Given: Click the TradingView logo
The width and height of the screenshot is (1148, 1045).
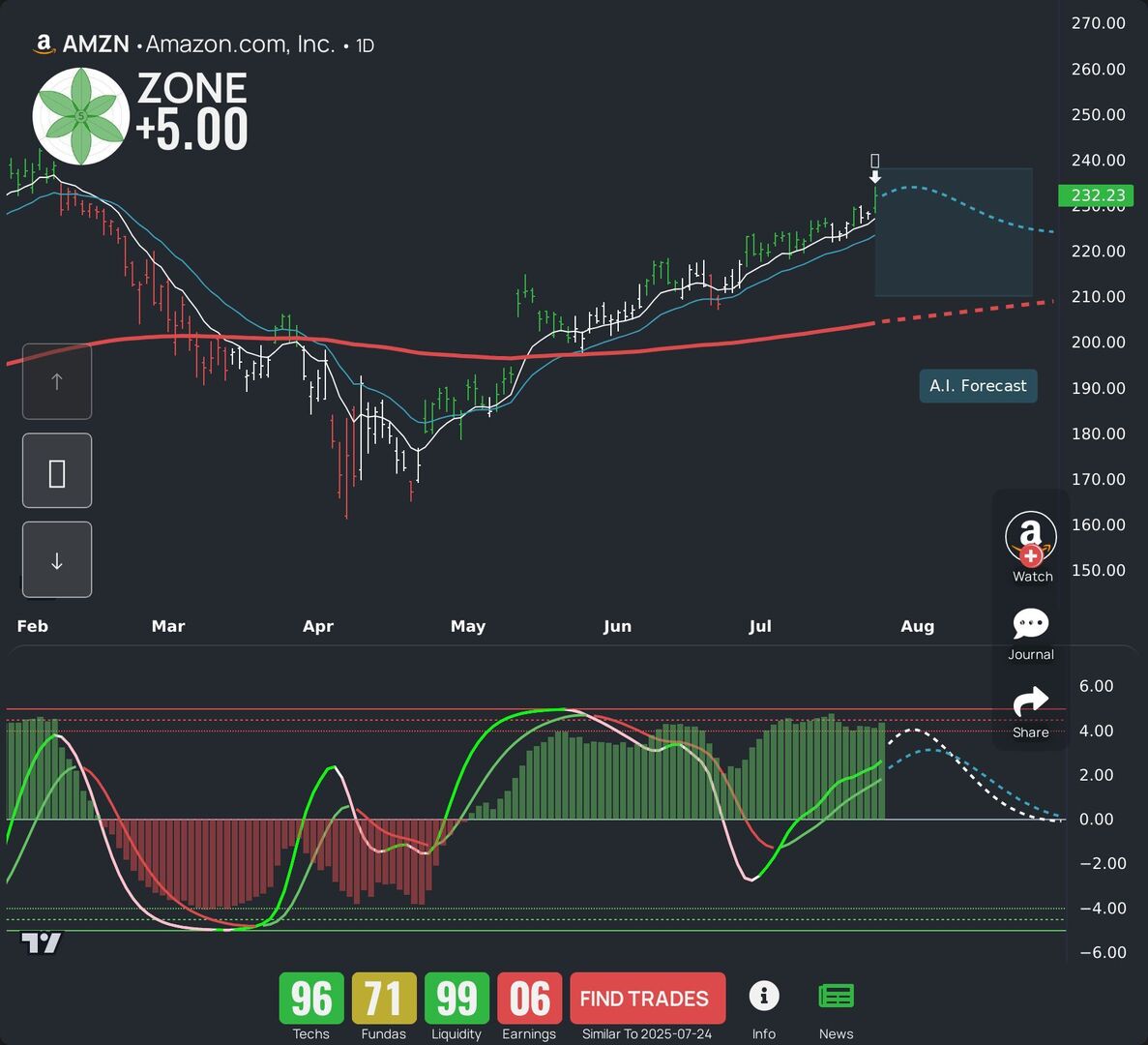Looking at the screenshot, I should point(41,942).
